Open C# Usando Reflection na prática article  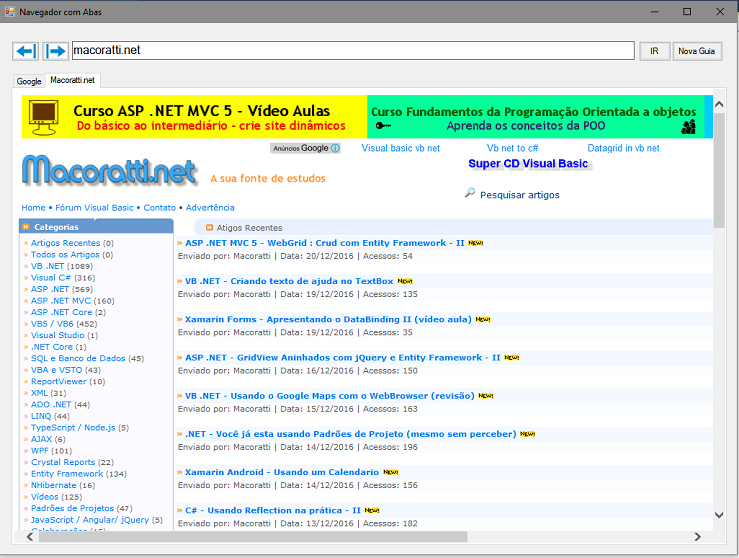272,510
